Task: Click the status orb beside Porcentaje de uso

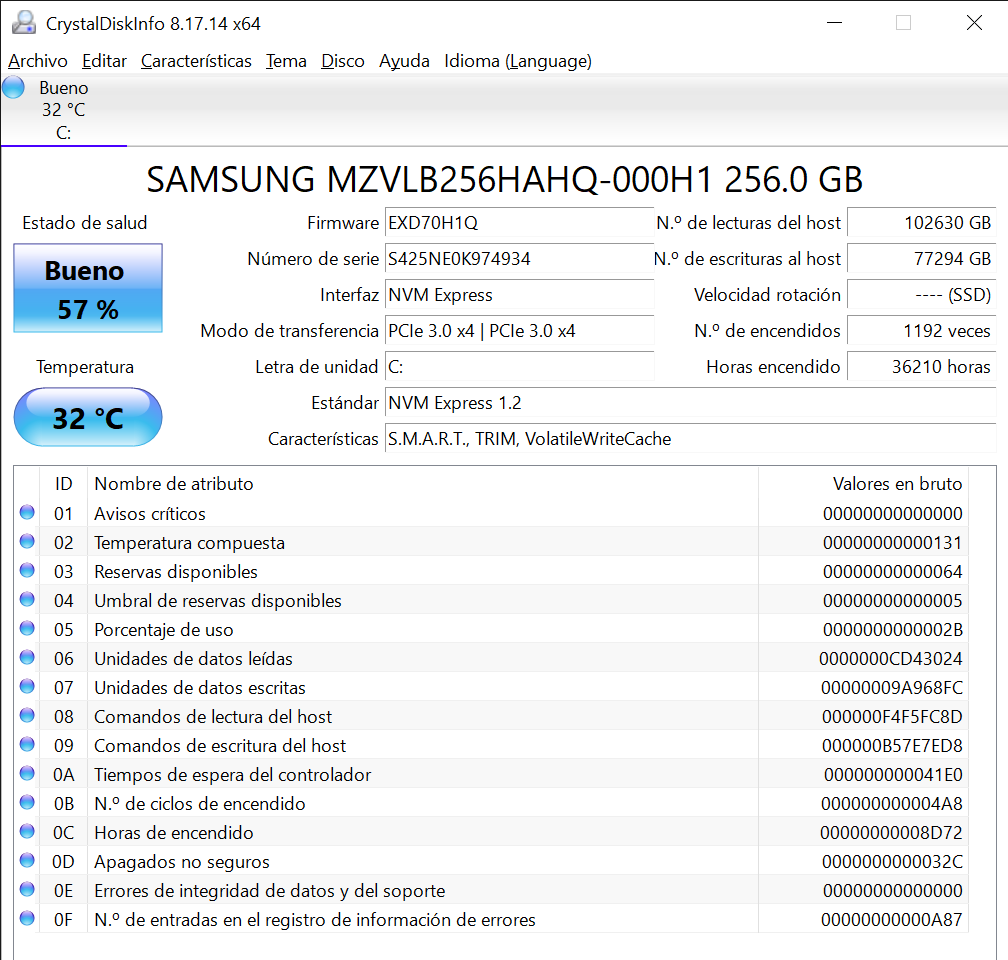Action: [x=27, y=629]
